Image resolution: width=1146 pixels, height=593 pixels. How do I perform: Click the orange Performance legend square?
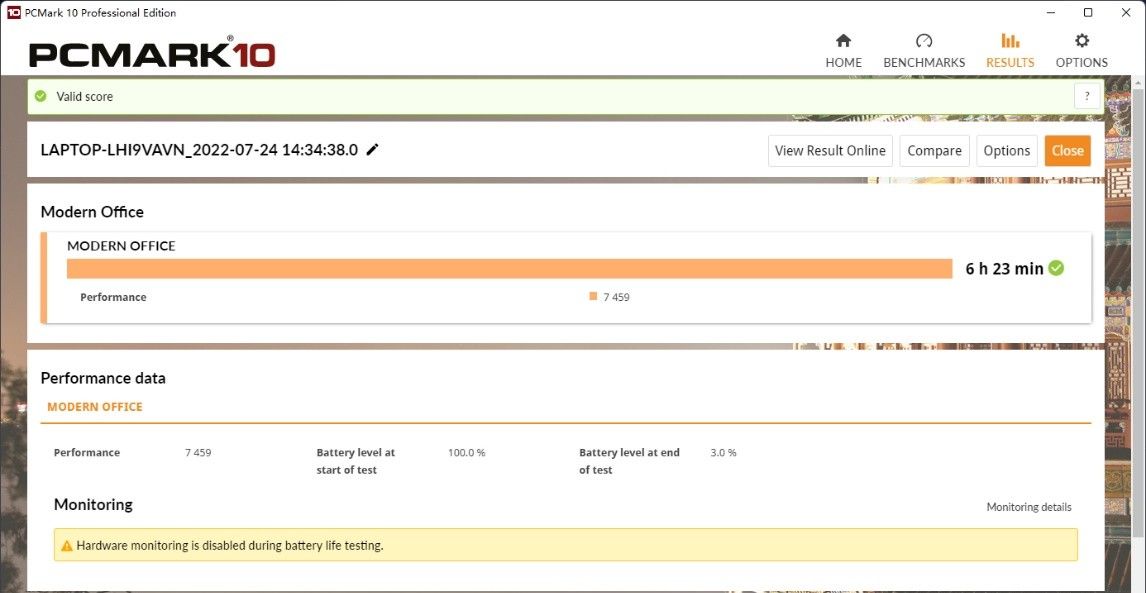pos(593,296)
